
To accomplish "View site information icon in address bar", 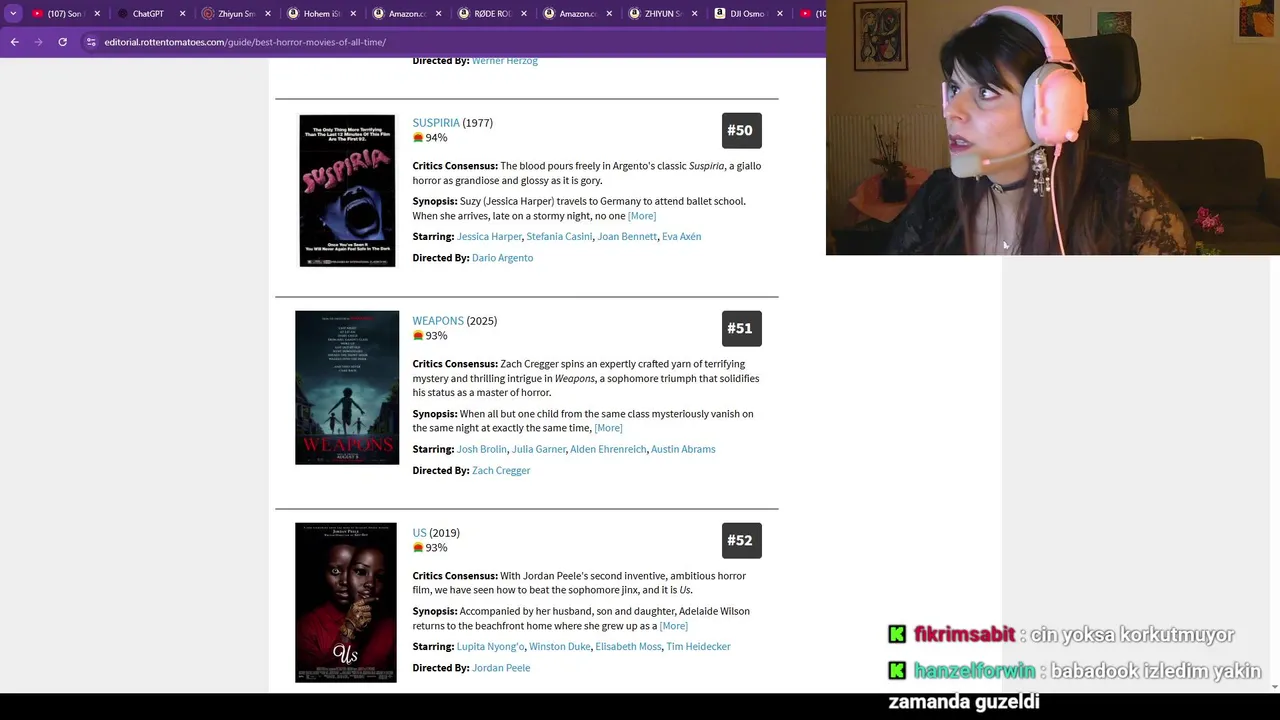I will click(91, 42).
